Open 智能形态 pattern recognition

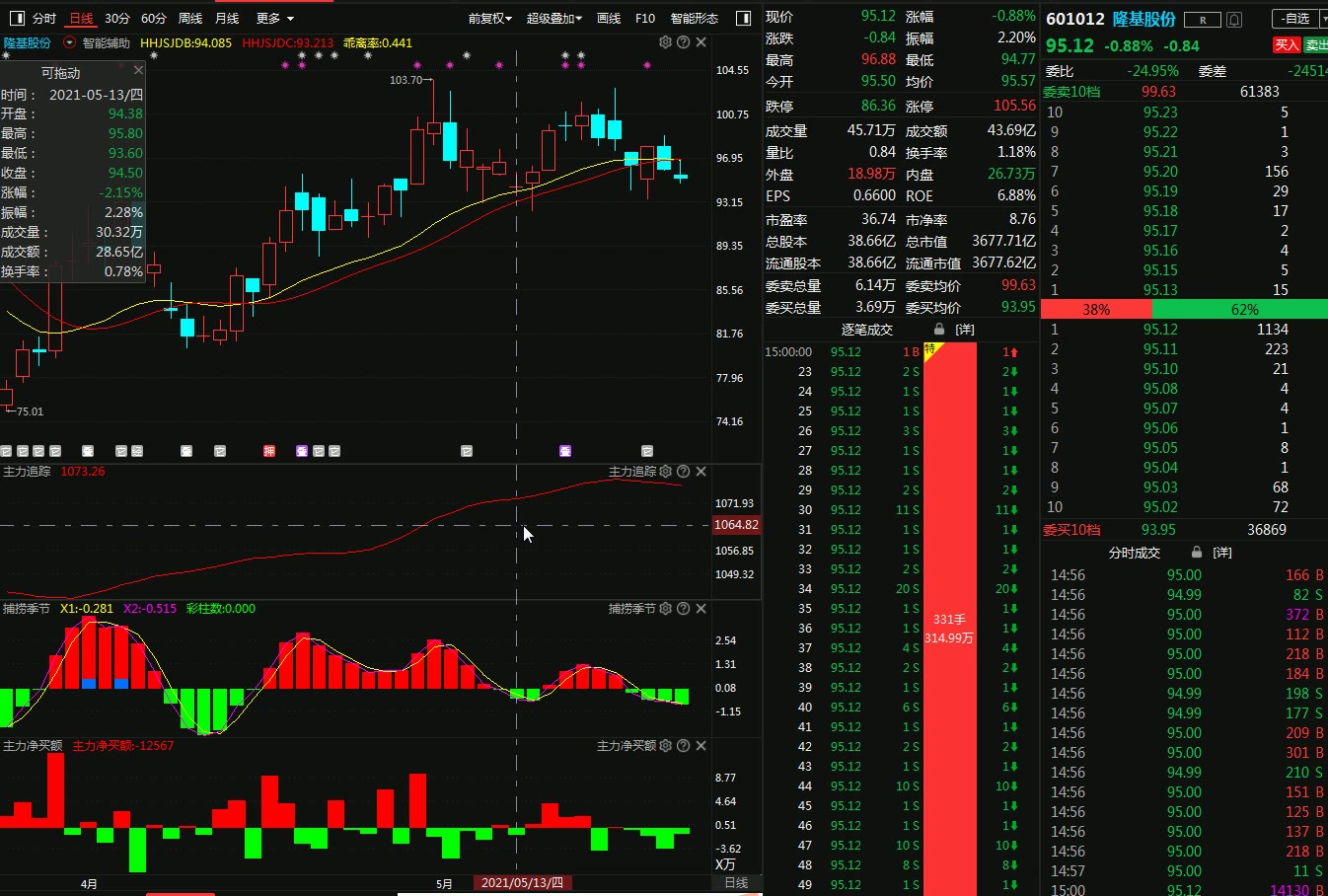(x=695, y=18)
